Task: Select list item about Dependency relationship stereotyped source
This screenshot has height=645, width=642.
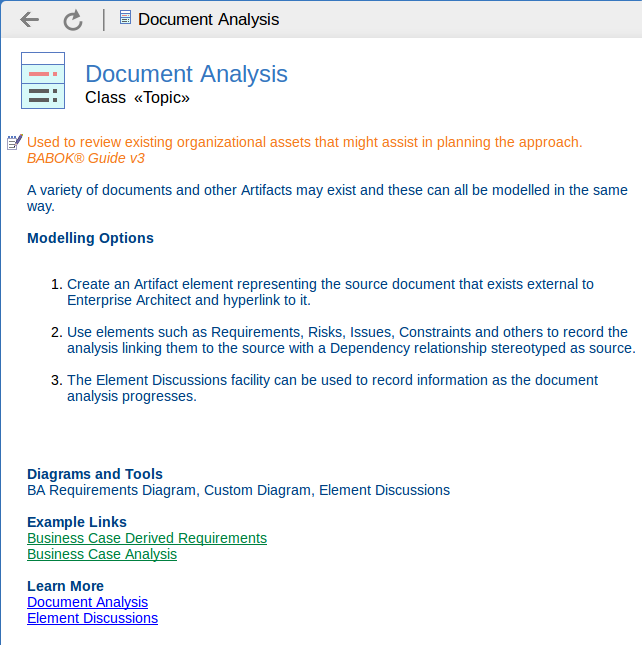Action: point(350,340)
